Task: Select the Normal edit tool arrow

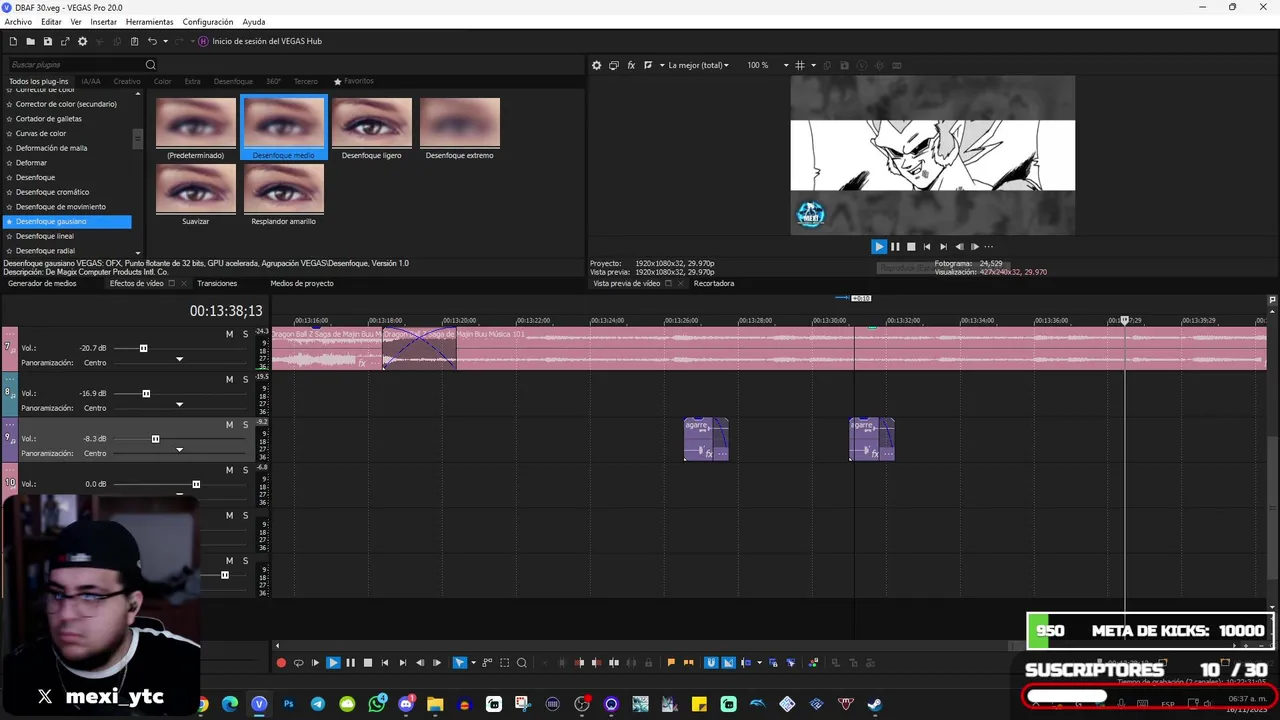Action: [459, 663]
